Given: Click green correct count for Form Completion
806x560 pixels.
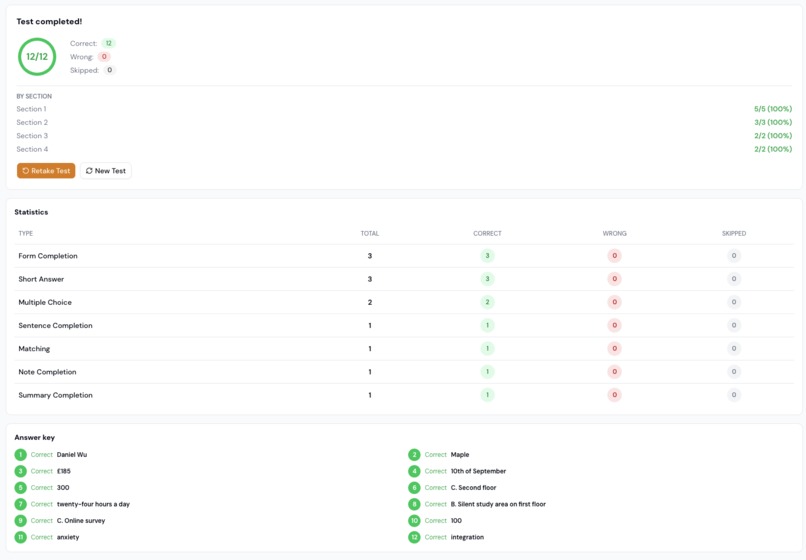Looking at the screenshot, I should click(487, 256).
